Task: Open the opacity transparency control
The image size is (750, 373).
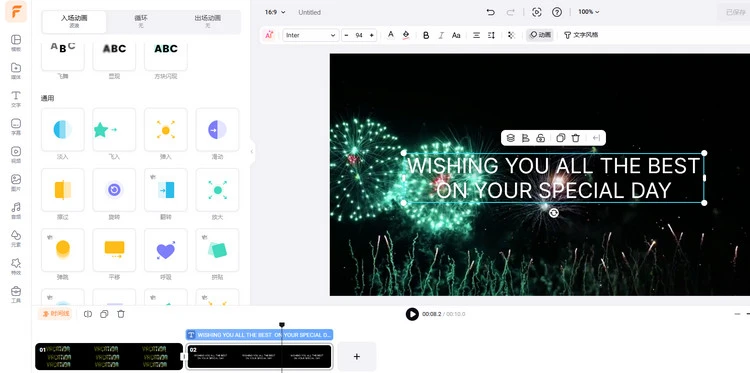Action: pos(511,35)
